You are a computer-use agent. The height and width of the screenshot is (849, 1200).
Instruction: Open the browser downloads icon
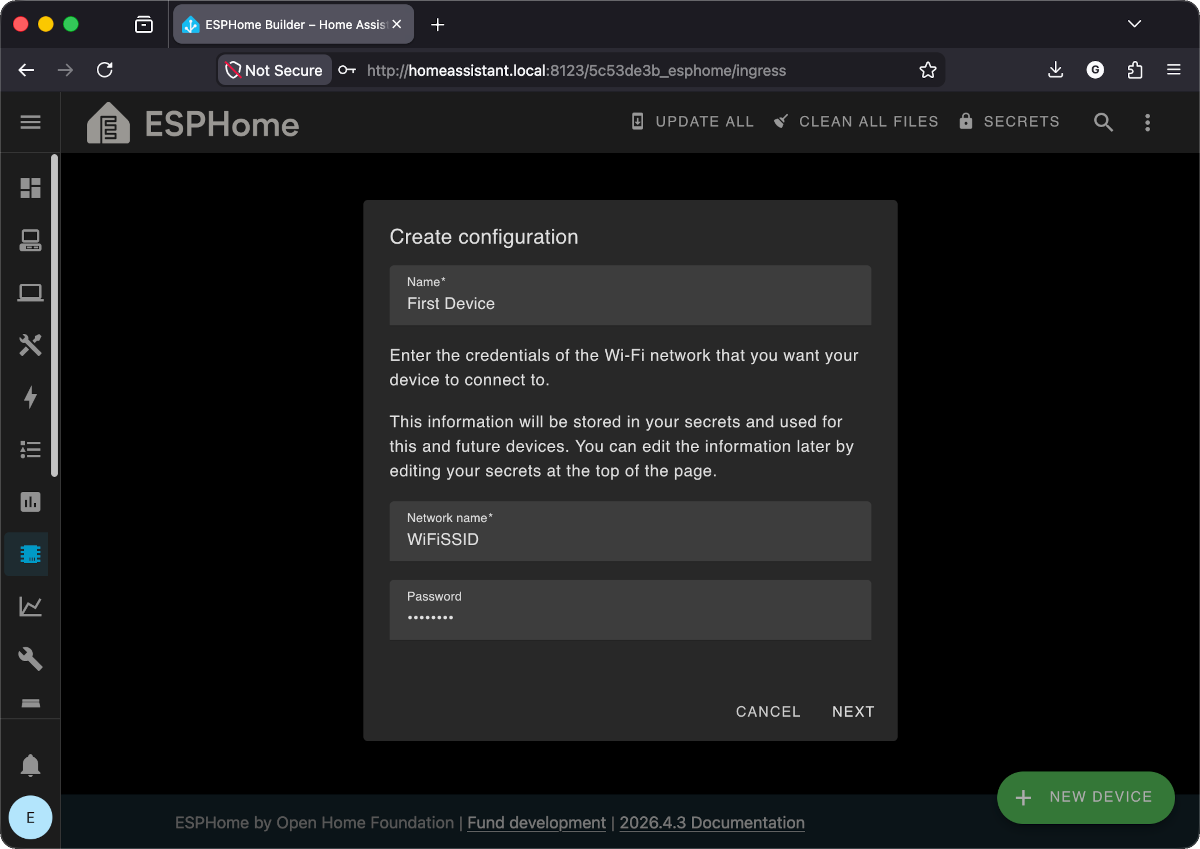click(x=1055, y=70)
